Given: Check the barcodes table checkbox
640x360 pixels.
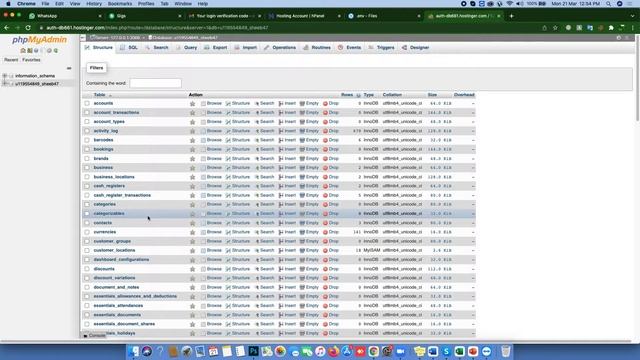Looking at the screenshot, I should [x=87, y=140].
